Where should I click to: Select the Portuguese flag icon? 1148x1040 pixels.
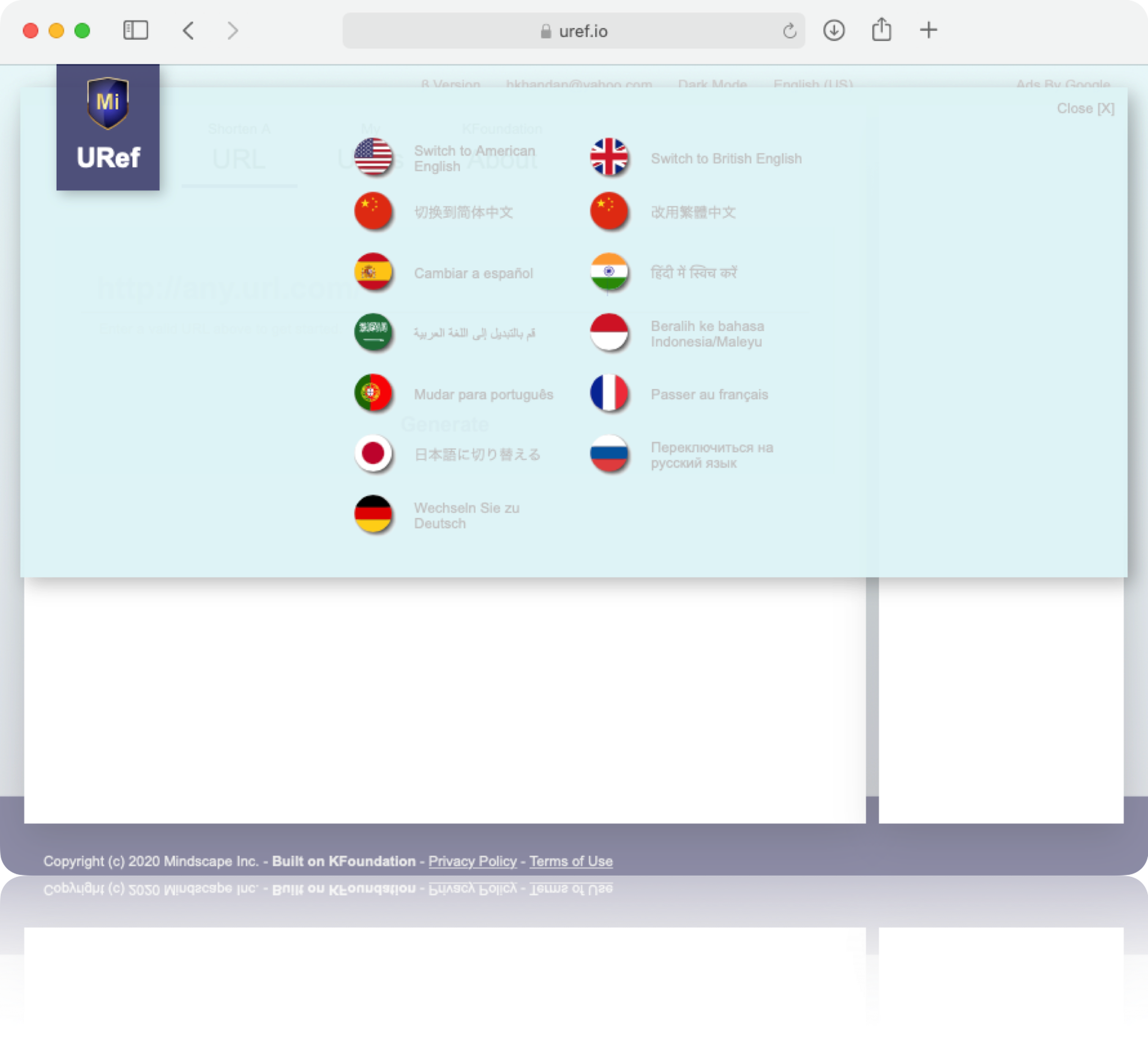tap(373, 393)
